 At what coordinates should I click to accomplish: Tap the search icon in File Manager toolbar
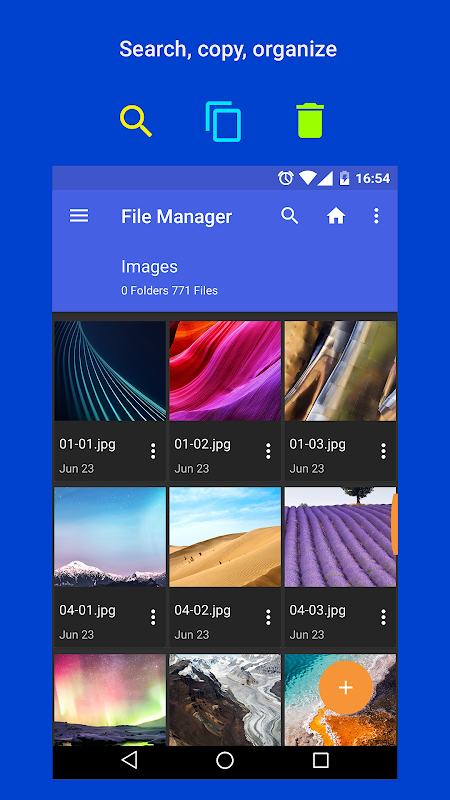pos(289,216)
